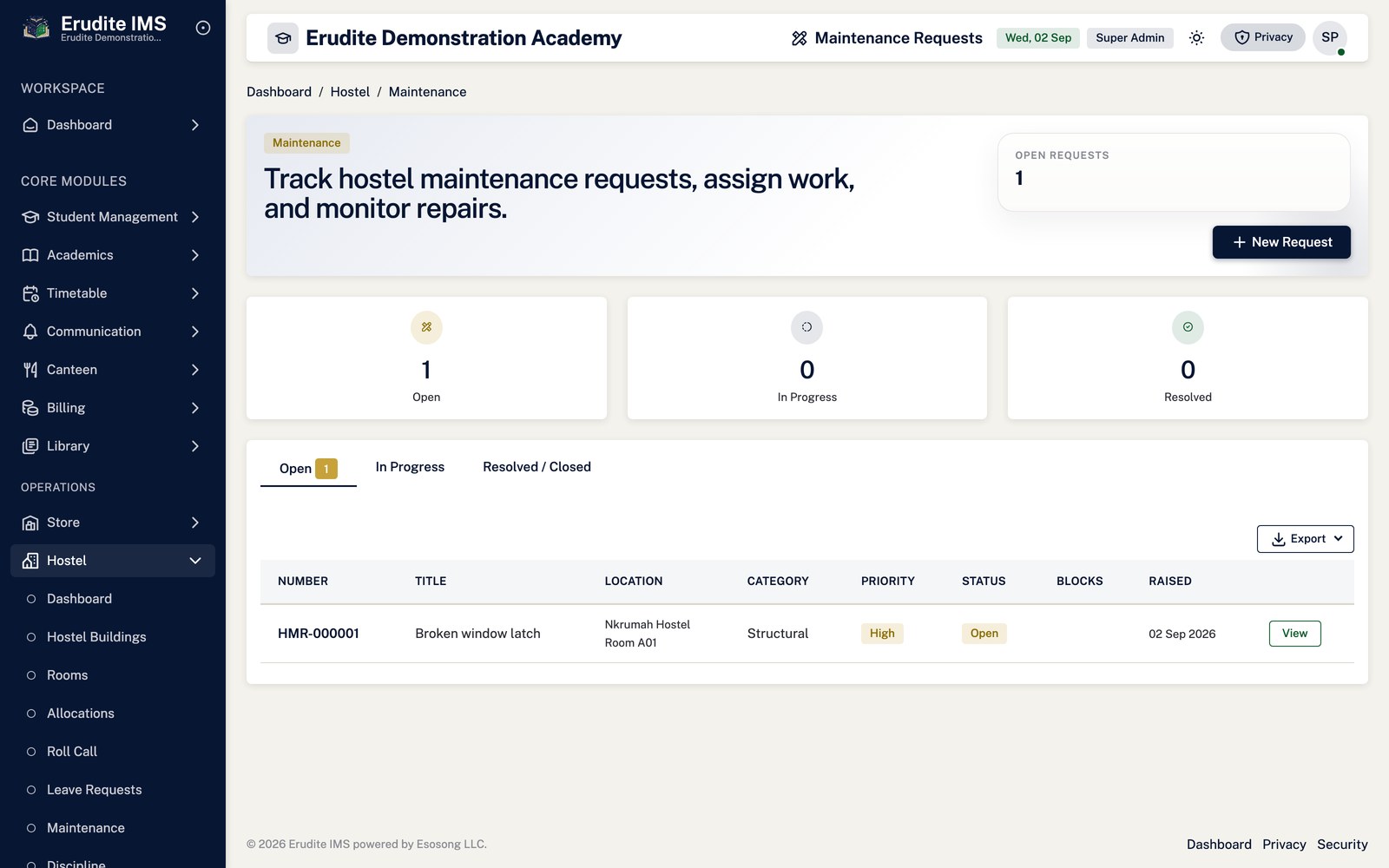Click the Open stat card
Screen dimensions: 1389x868
tap(426, 358)
